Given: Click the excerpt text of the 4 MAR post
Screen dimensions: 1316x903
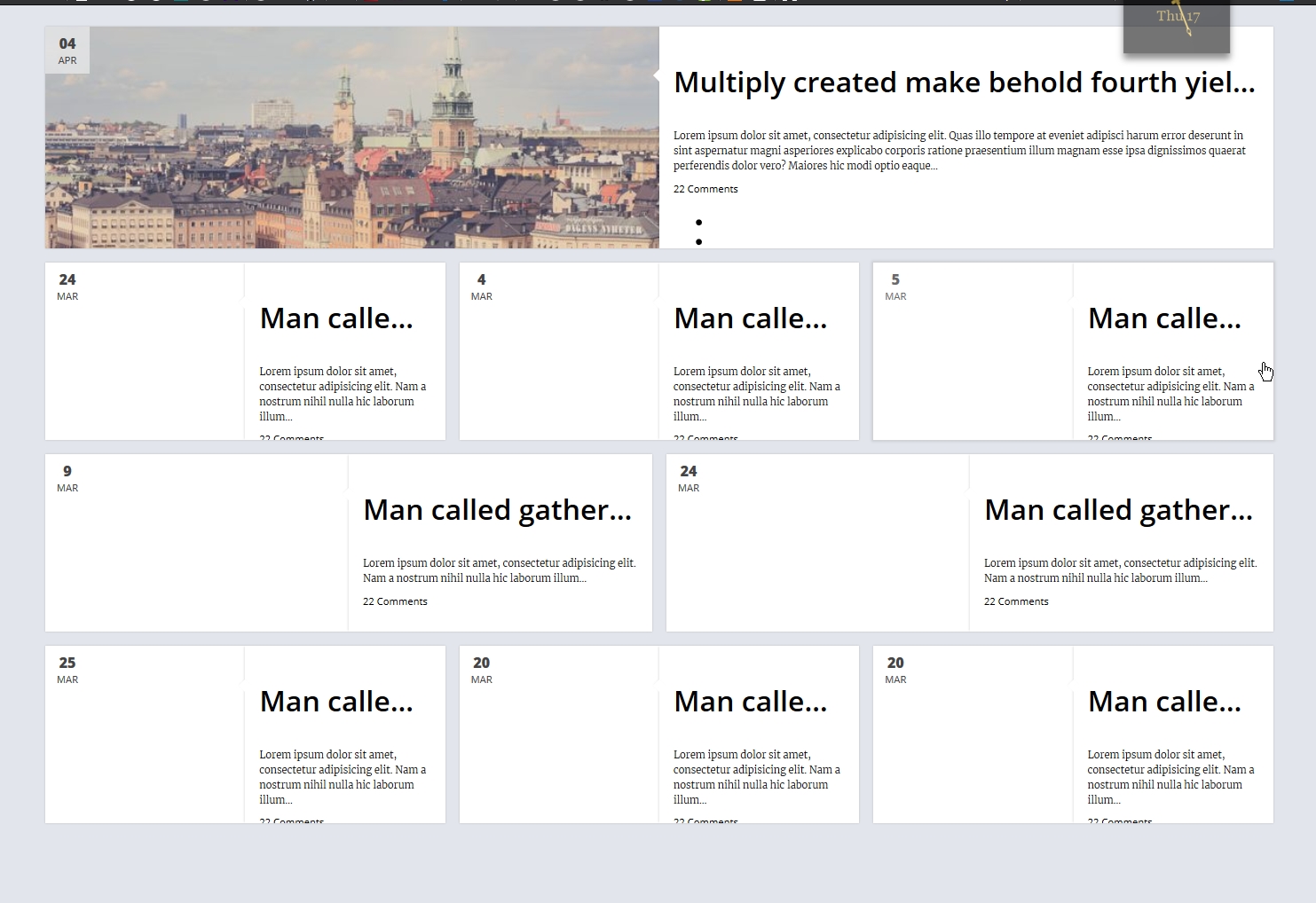Looking at the screenshot, I should tap(756, 394).
